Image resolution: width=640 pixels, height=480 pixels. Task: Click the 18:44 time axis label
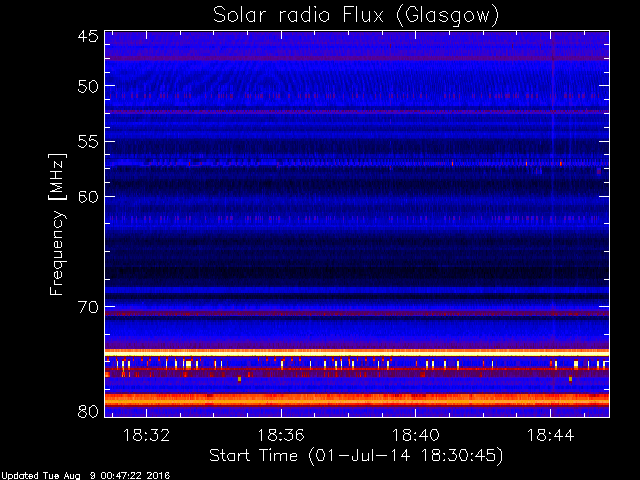[550, 435]
